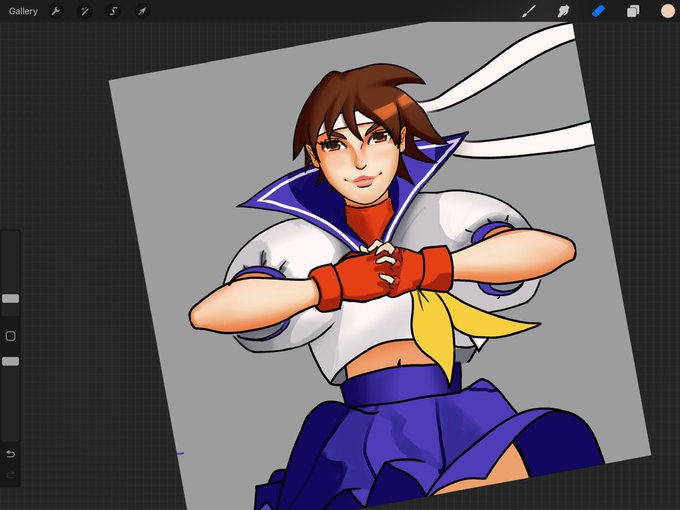This screenshot has height=510, width=680.
Task: Redo the last undone stroke
Action: (10, 475)
